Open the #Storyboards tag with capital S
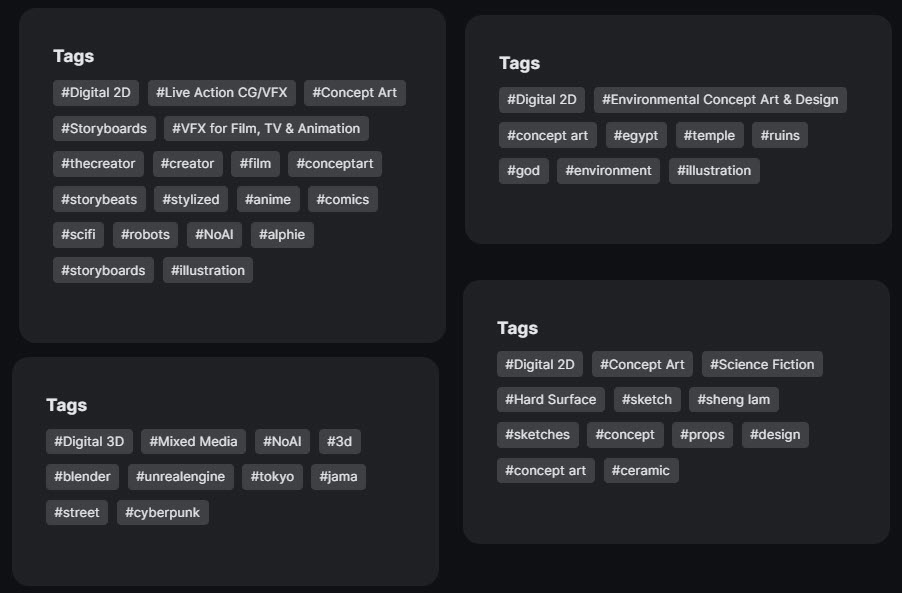The width and height of the screenshot is (902, 593). pos(104,128)
